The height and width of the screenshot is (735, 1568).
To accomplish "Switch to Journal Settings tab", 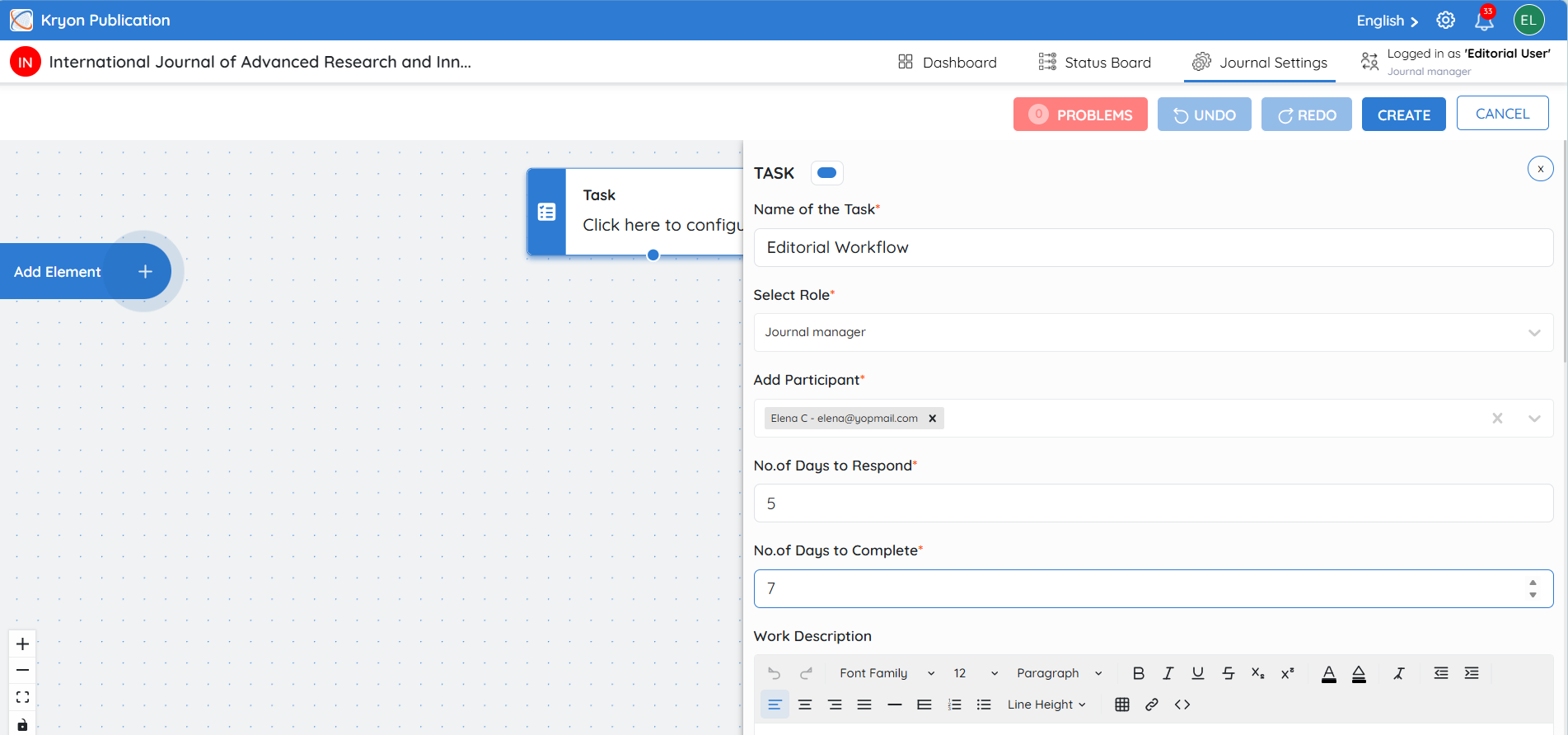I will [x=1260, y=63].
